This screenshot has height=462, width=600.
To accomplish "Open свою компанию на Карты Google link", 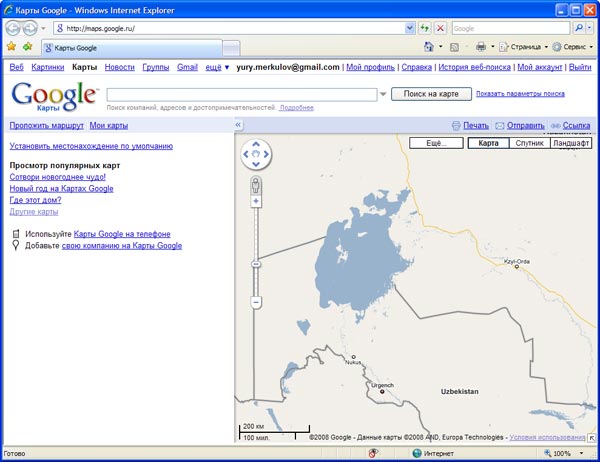I will click(x=122, y=246).
